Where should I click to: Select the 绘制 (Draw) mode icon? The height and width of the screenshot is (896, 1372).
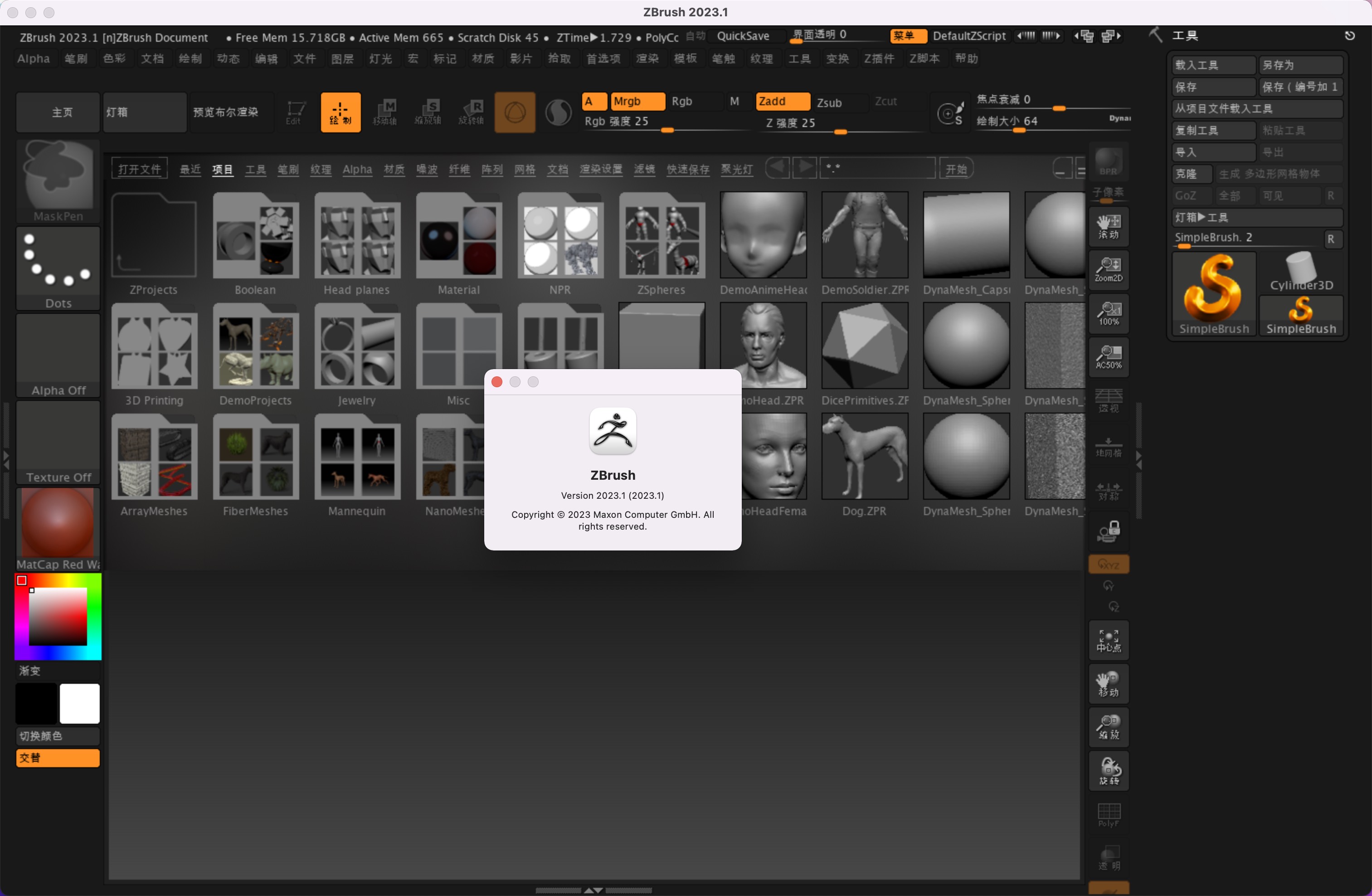point(341,112)
